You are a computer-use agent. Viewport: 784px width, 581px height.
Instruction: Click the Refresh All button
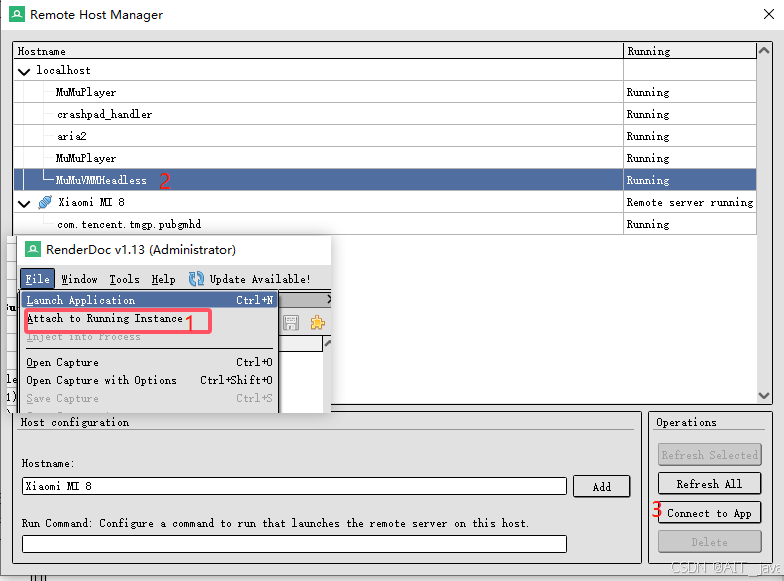pyautogui.click(x=710, y=484)
